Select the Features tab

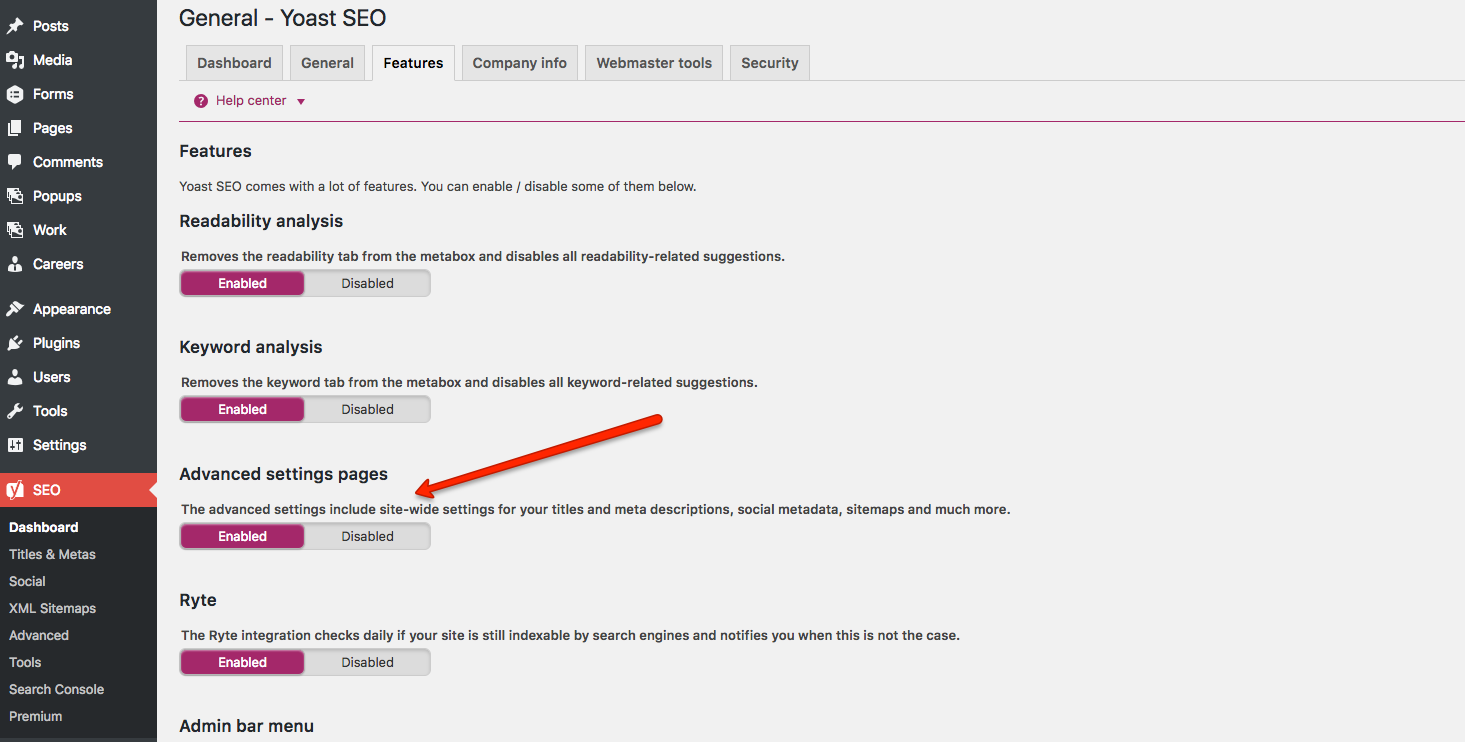tap(413, 63)
